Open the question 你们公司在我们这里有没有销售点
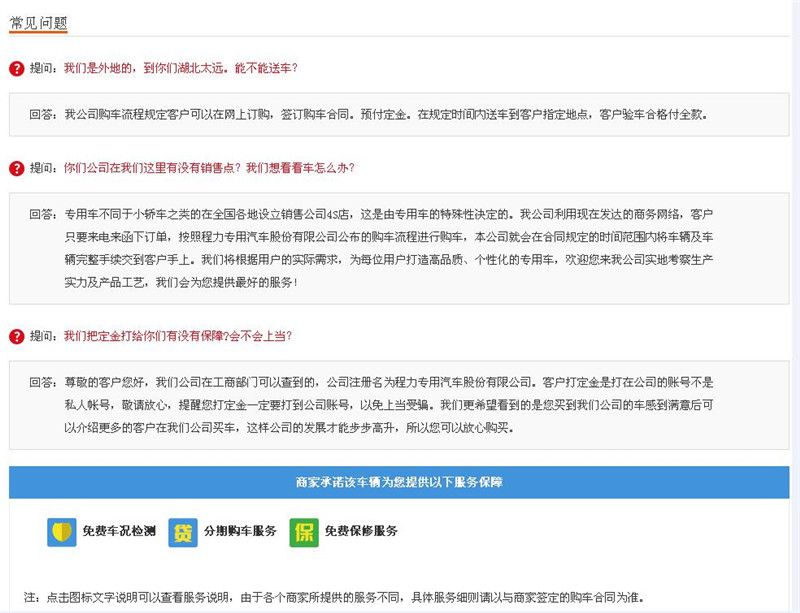The width and height of the screenshot is (800, 613). coord(209,168)
